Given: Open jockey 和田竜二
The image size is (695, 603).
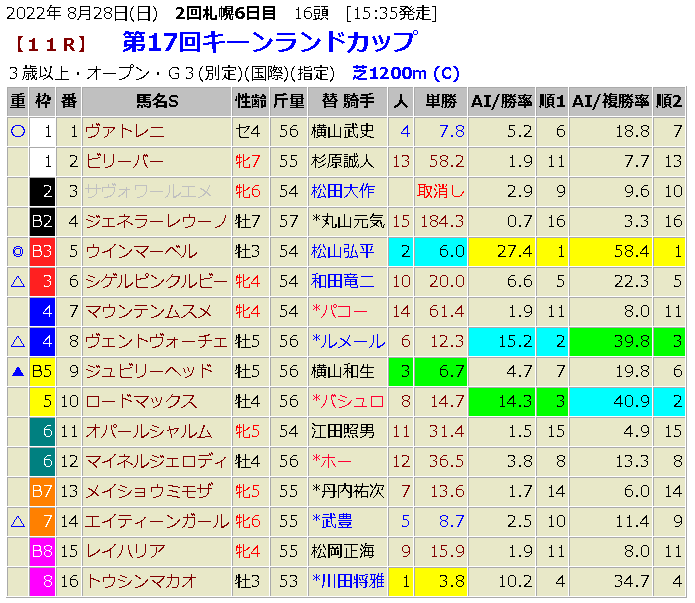Looking at the screenshot, I should coord(343,282).
